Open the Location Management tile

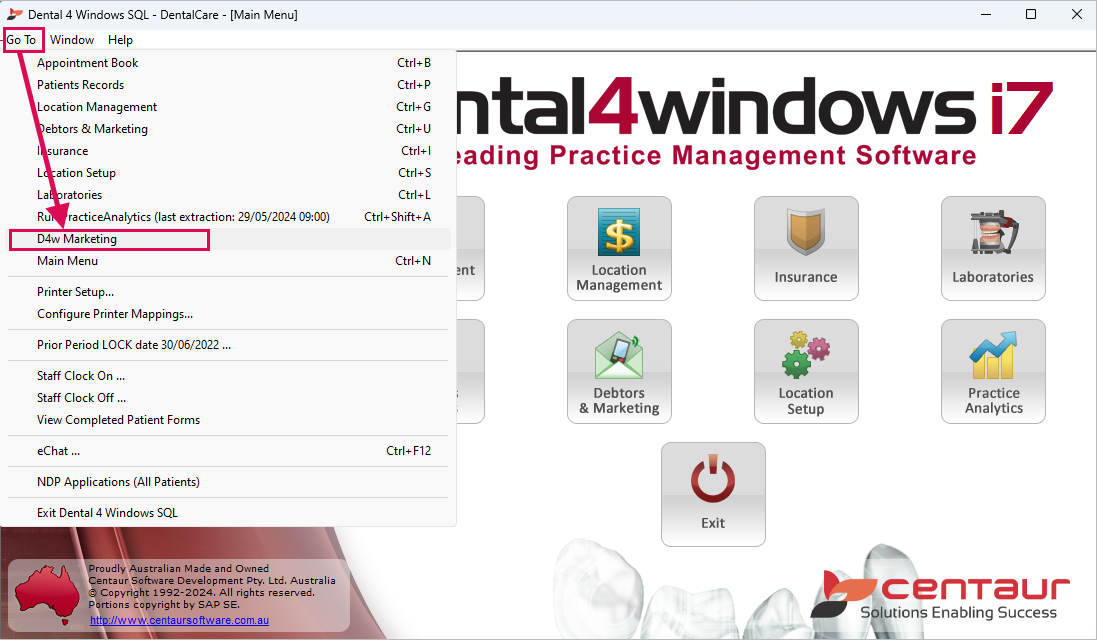point(619,248)
